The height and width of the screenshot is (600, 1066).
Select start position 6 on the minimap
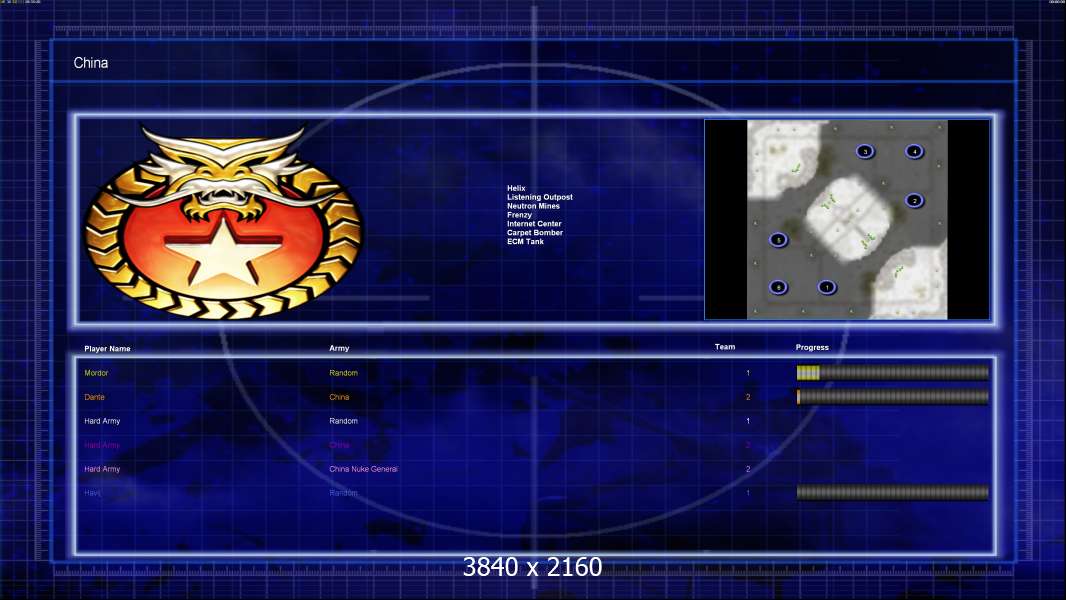click(778, 287)
